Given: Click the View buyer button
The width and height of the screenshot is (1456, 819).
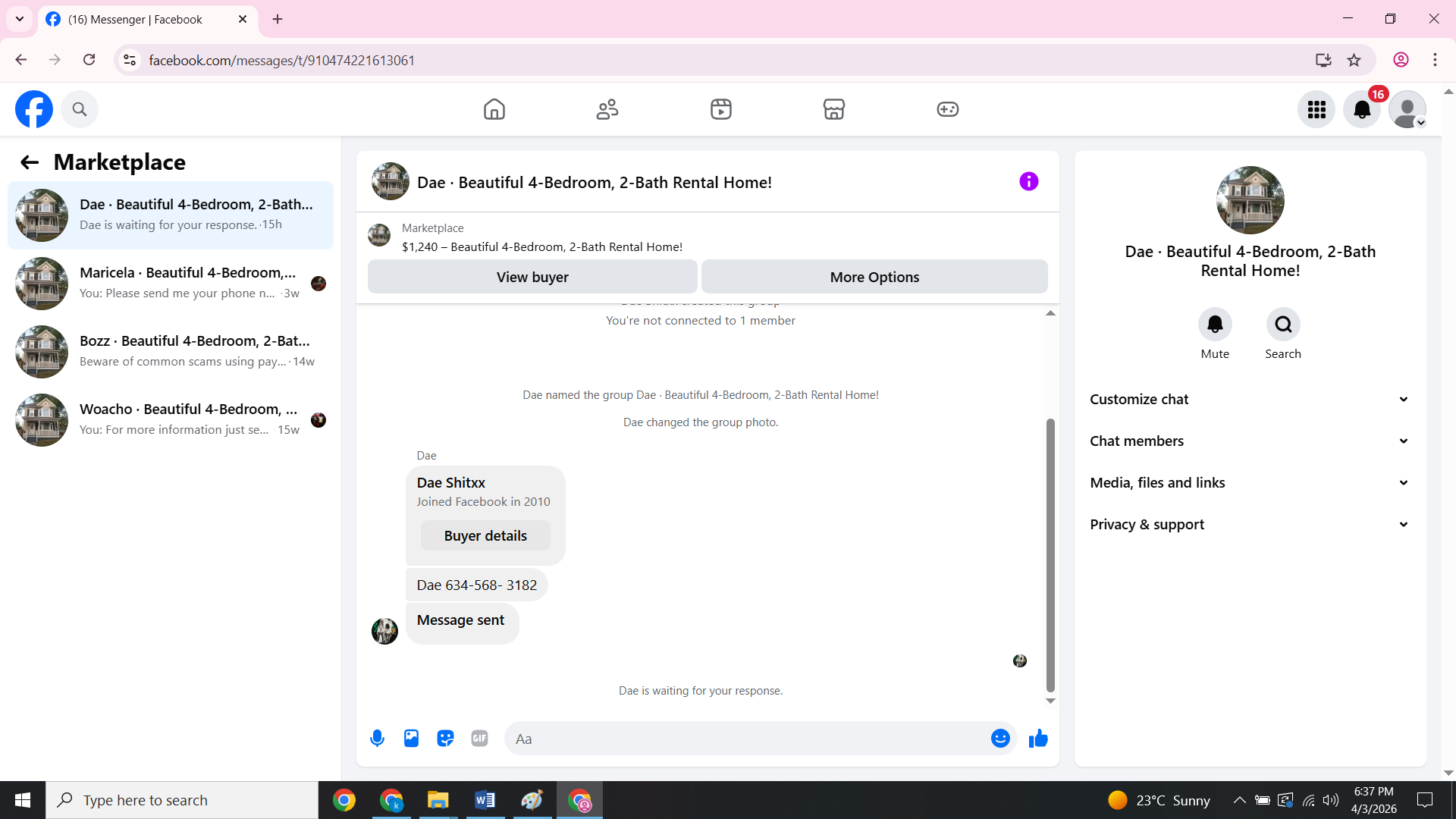Looking at the screenshot, I should 532,277.
